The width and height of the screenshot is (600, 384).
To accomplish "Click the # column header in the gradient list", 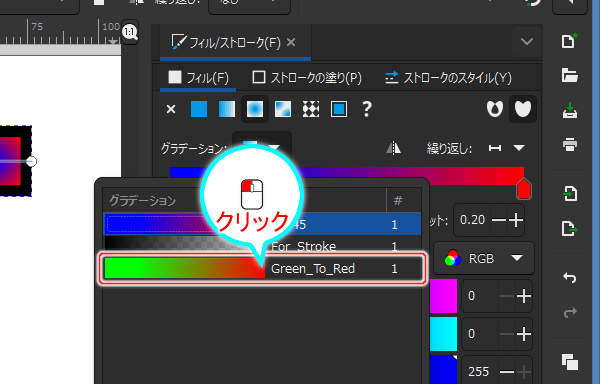I will [x=398, y=200].
